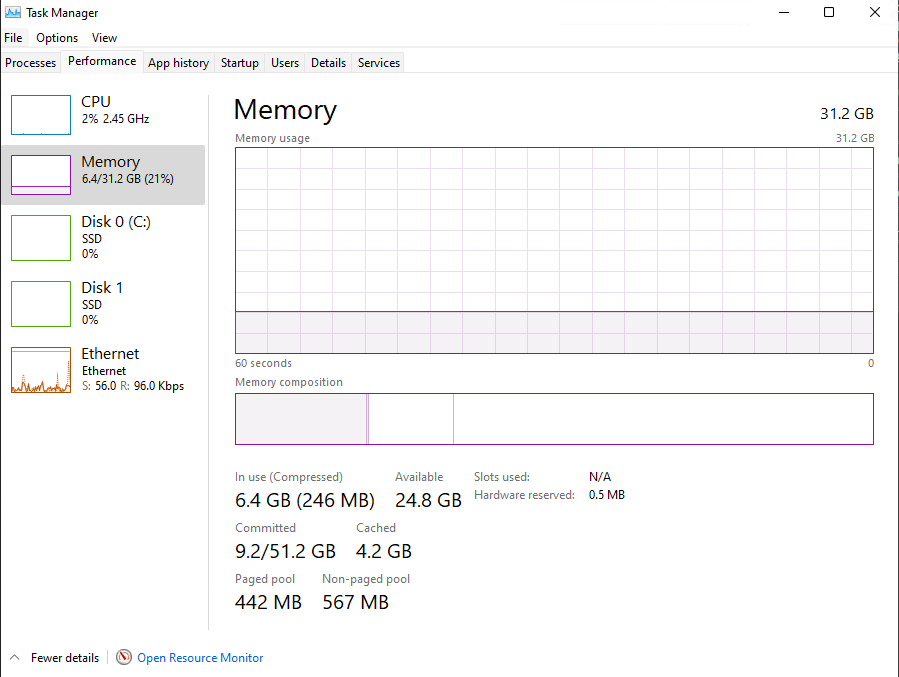Select the Disk 0 (C:) graph thumbnail
The width and height of the screenshot is (899, 677).
point(41,237)
